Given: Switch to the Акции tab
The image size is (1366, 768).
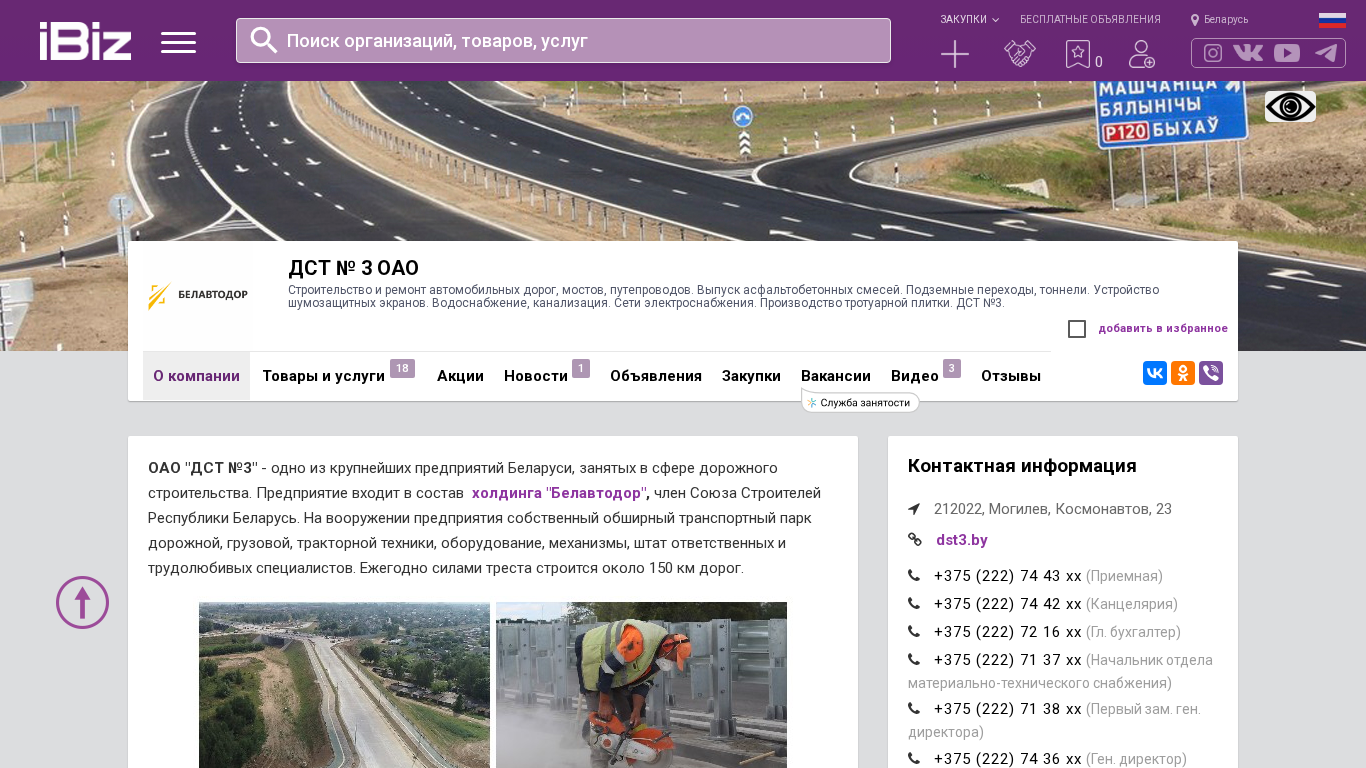Looking at the screenshot, I should (x=460, y=376).
